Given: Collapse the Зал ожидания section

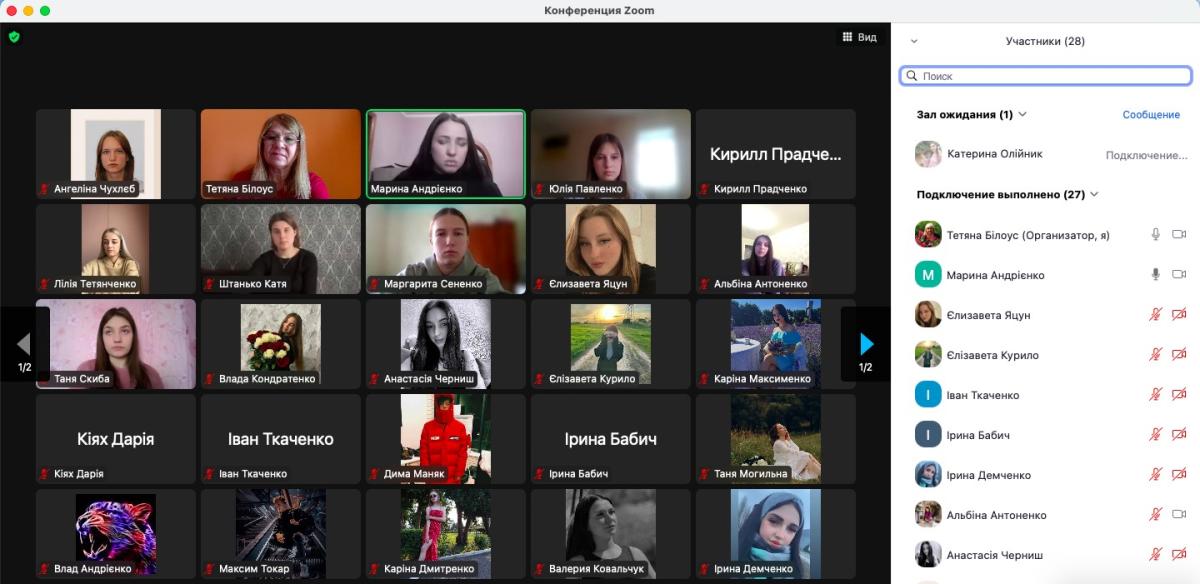Looking at the screenshot, I should click(x=1022, y=115).
